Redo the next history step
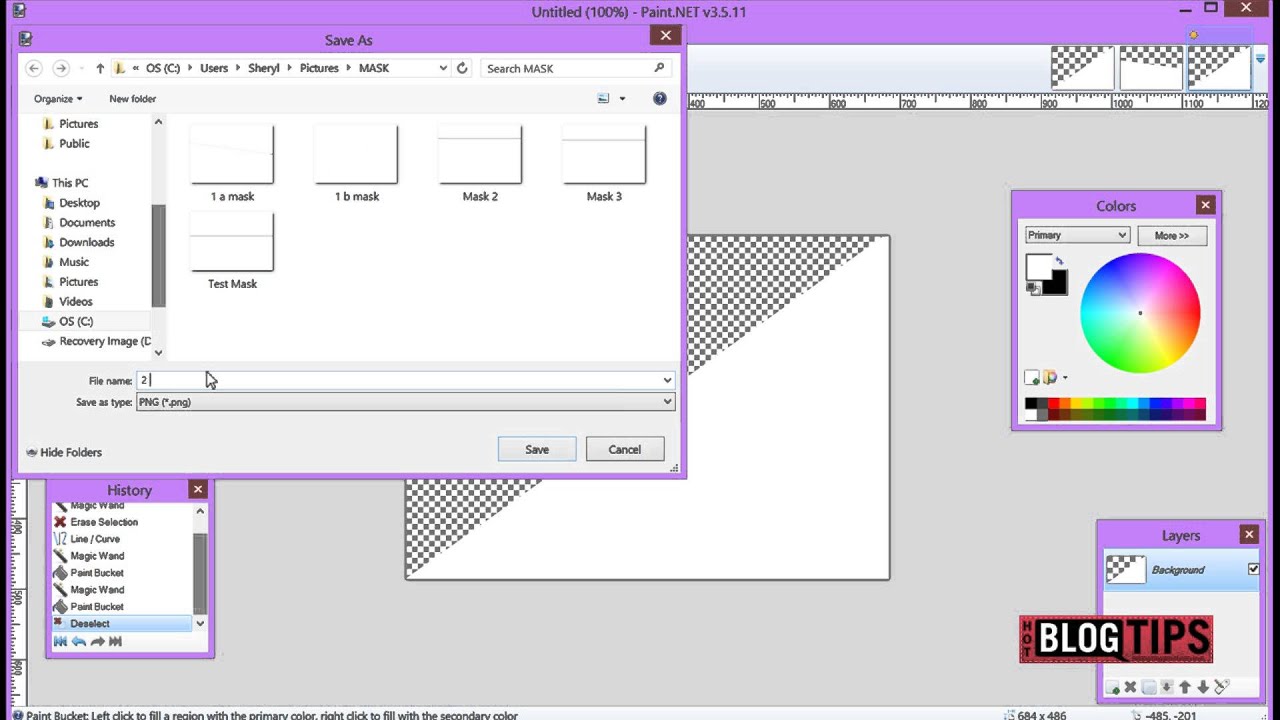 97,641
